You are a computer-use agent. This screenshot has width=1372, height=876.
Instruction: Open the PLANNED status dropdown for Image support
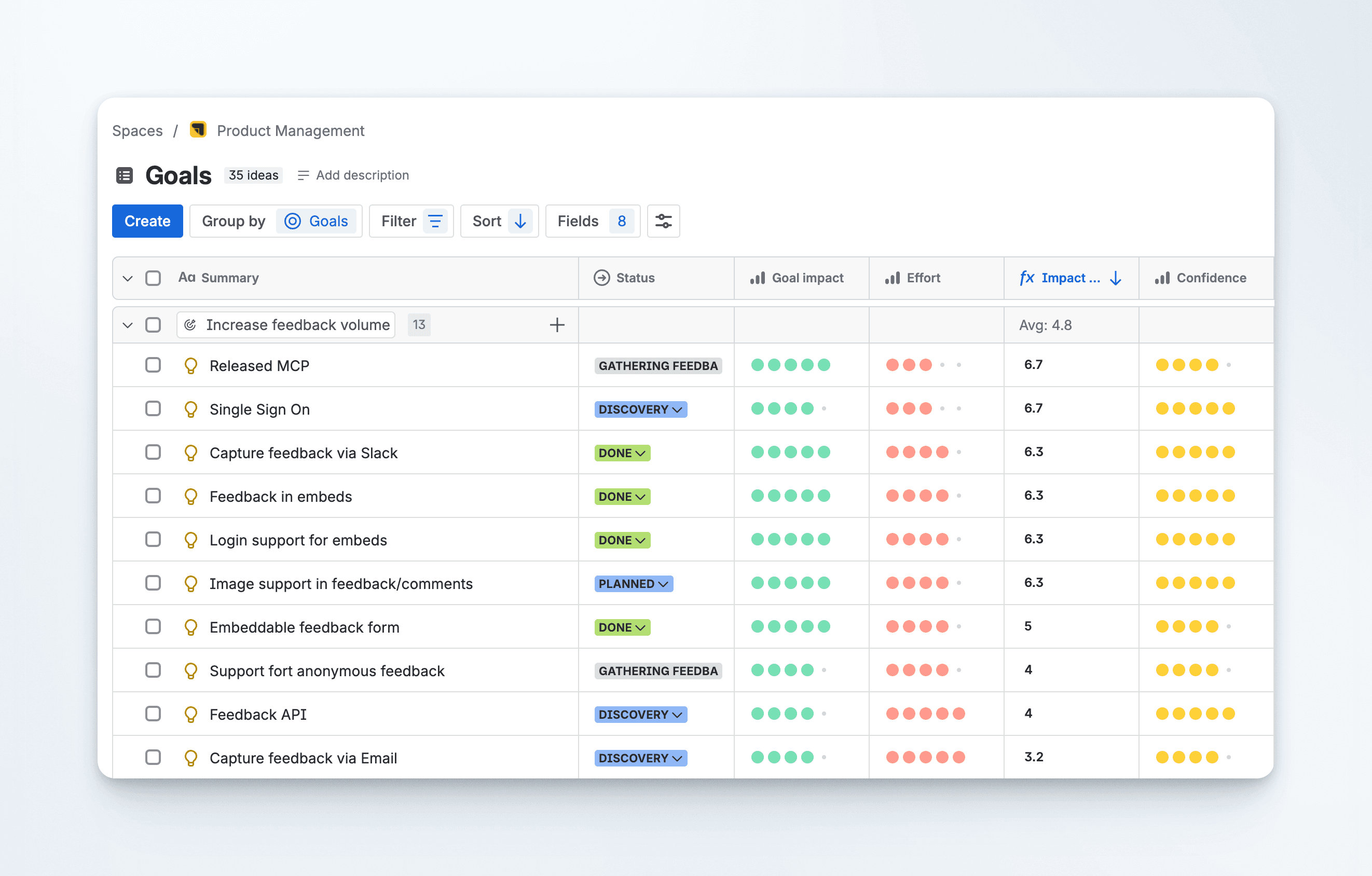click(633, 584)
